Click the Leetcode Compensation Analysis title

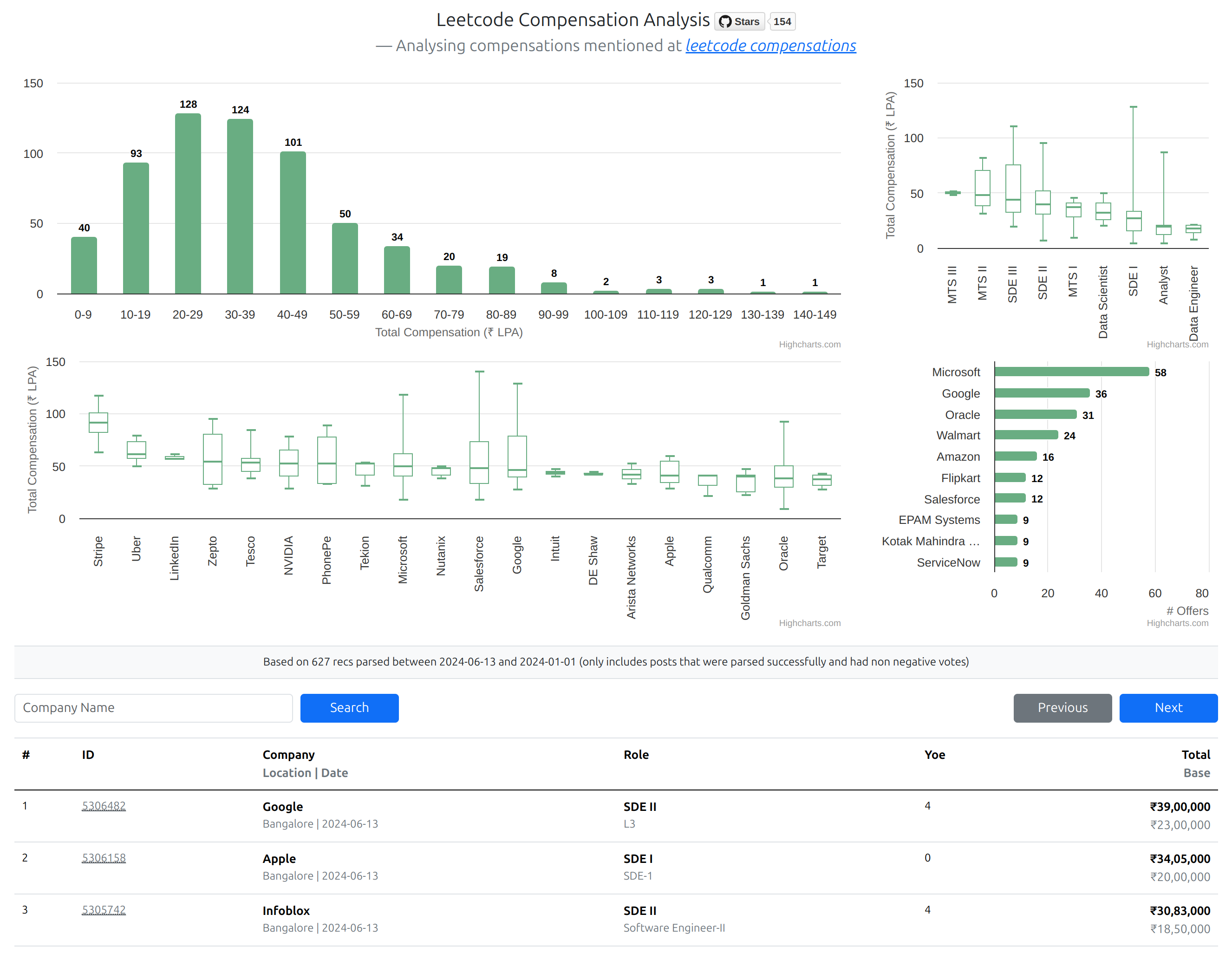pos(573,20)
